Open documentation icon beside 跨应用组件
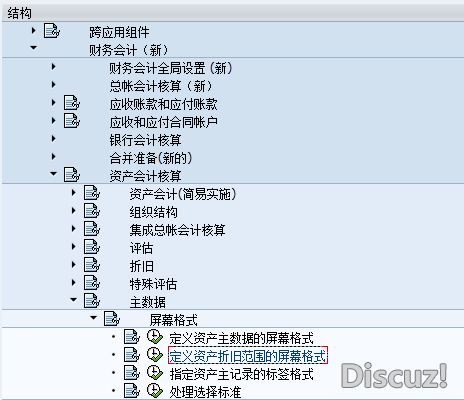Screen dimensions: 464x400 52,31
